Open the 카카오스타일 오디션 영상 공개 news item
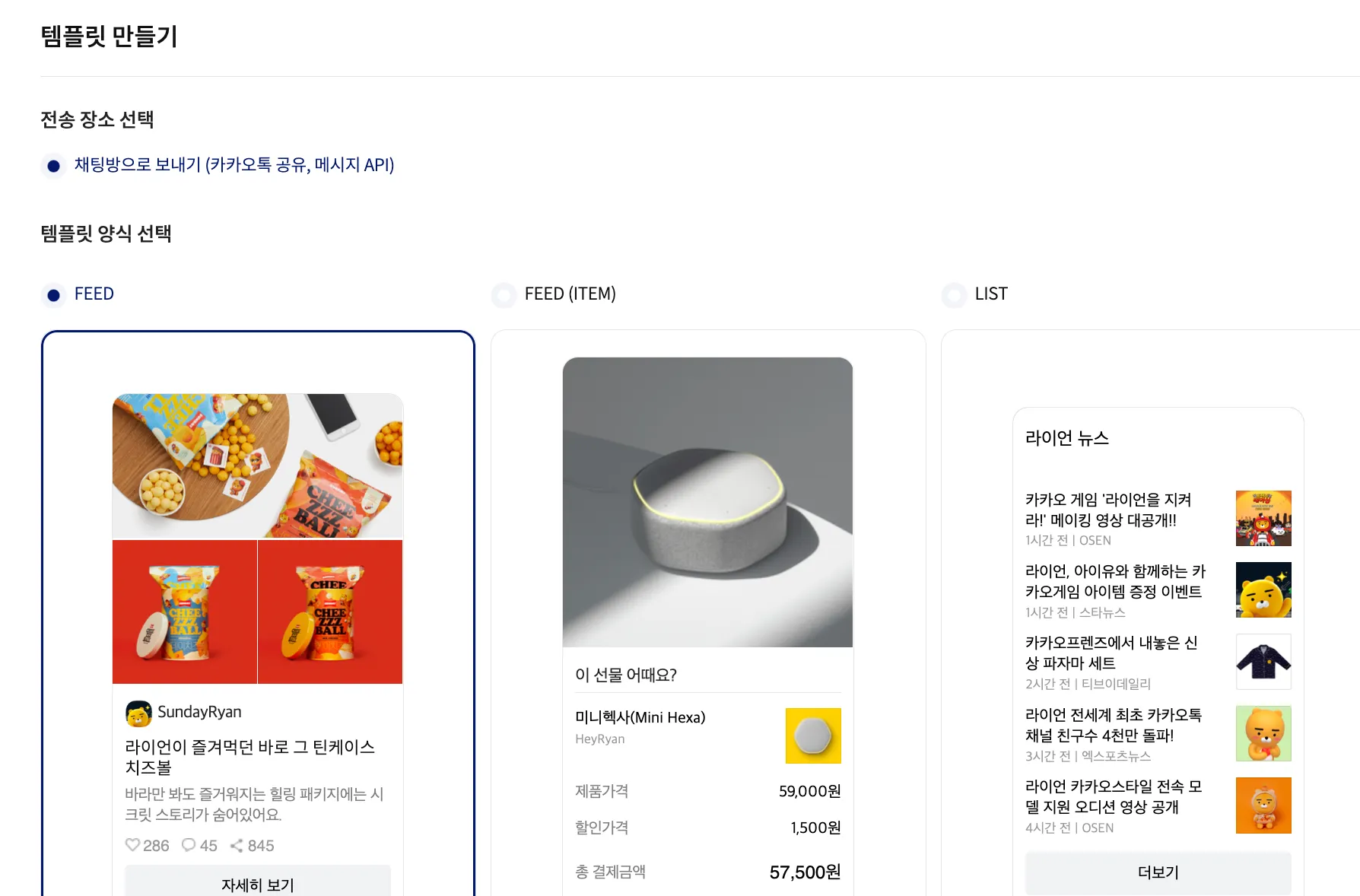The image size is (1360, 896). tap(1158, 805)
